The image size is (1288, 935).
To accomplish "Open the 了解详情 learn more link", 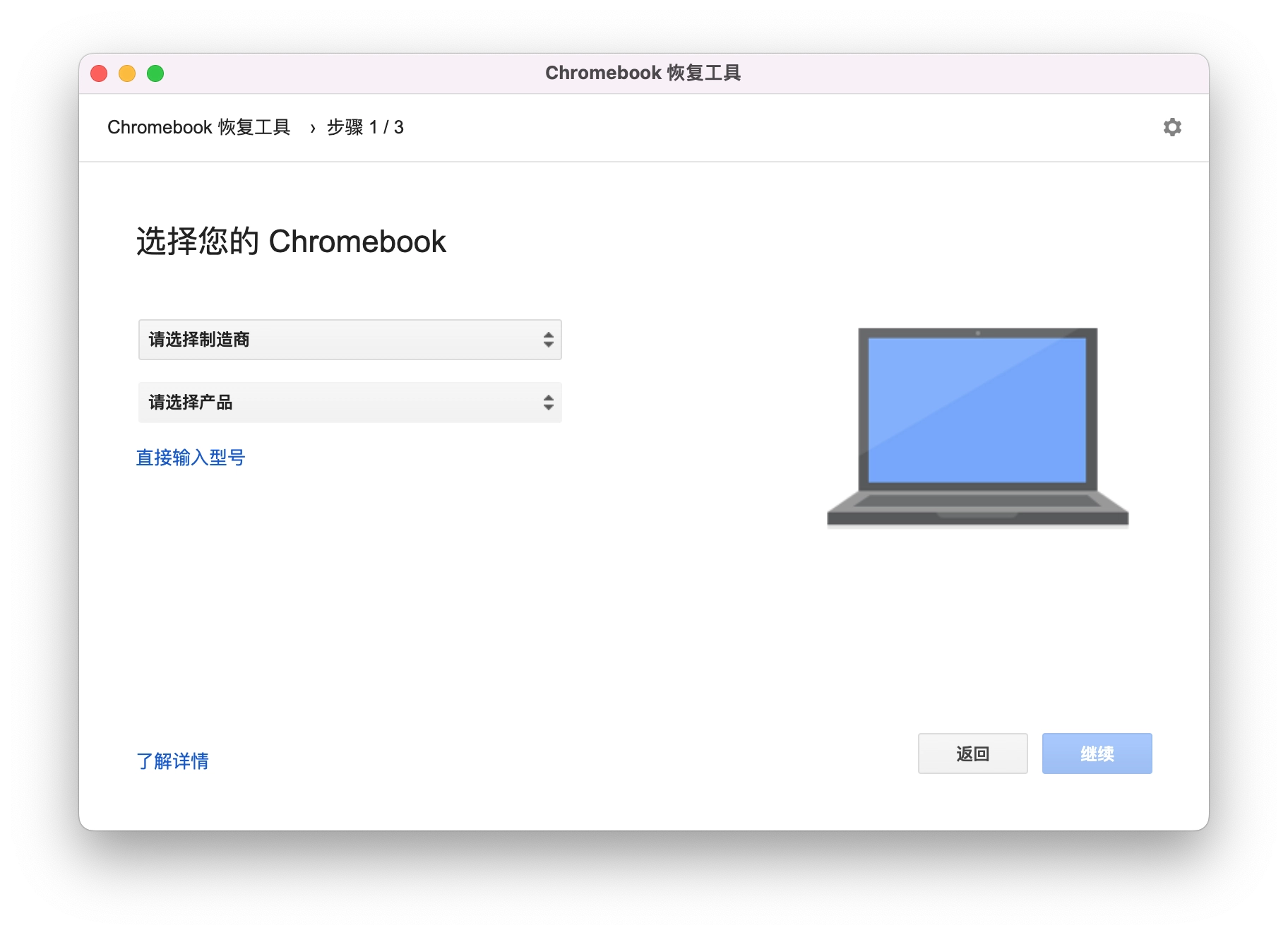I will (x=172, y=761).
